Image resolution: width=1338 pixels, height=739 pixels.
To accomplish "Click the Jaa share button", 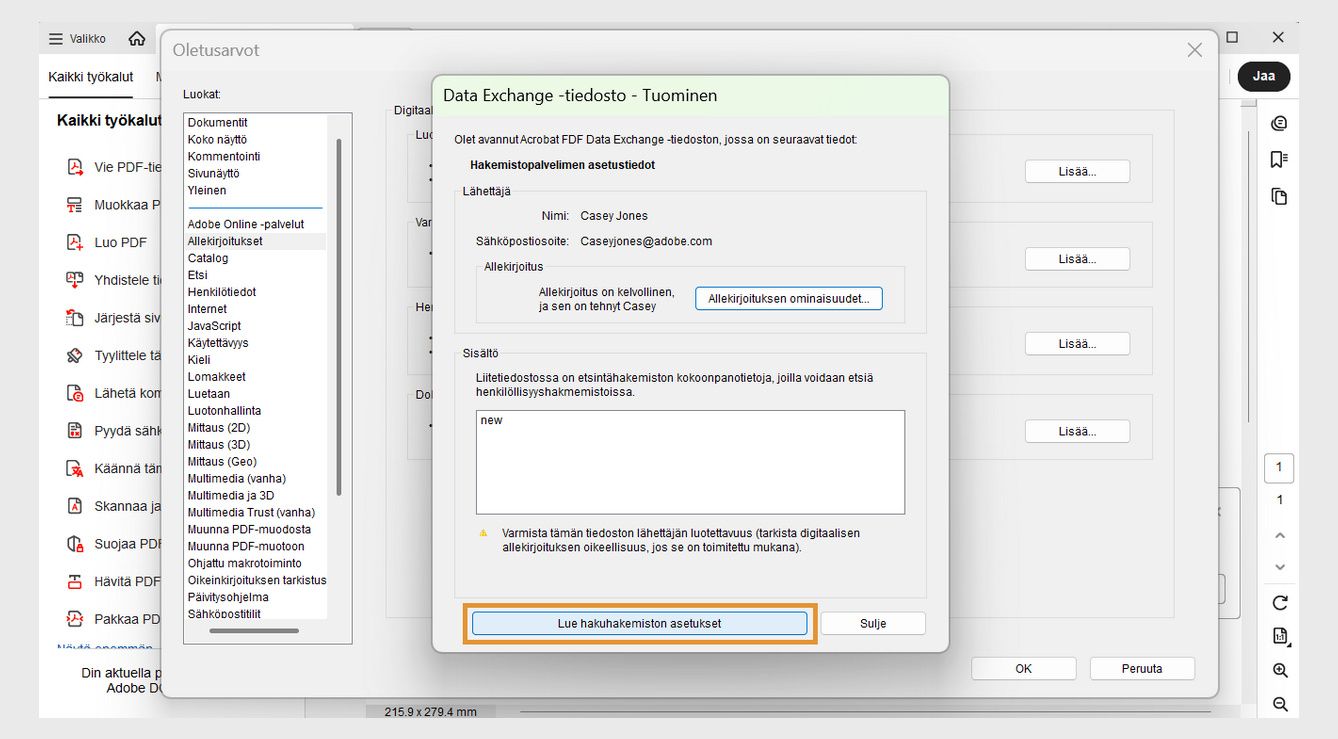I will pyautogui.click(x=1264, y=76).
